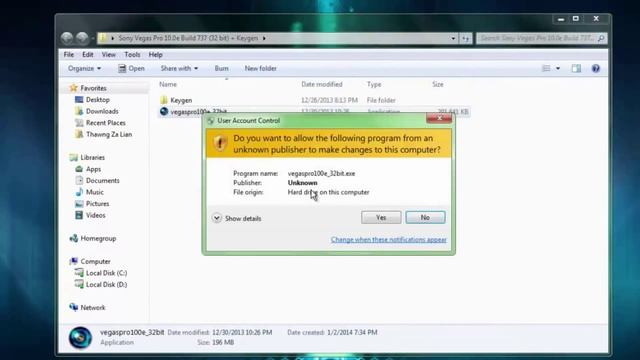640x360 pixels.
Task: Click the UAC shield warning icon
Action: click(x=220, y=143)
